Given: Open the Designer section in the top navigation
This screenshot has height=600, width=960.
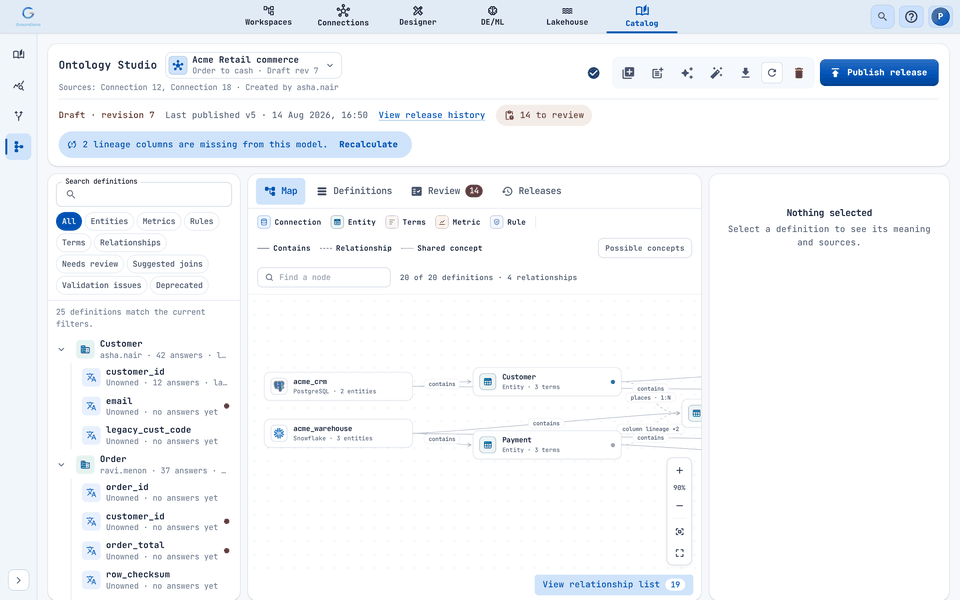Looking at the screenshot, I should [418, 16].
